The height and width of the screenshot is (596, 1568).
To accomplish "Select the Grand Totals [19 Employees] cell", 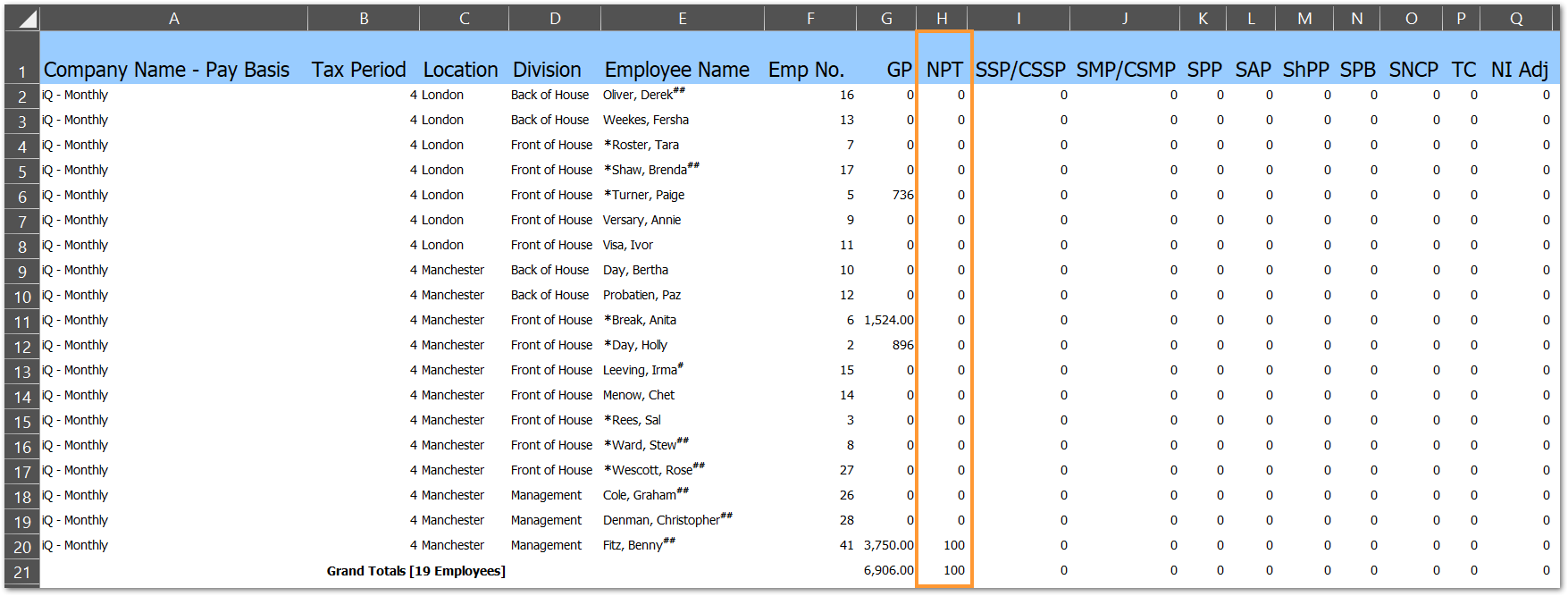I will pyautogui.click(x=415, y=570).
